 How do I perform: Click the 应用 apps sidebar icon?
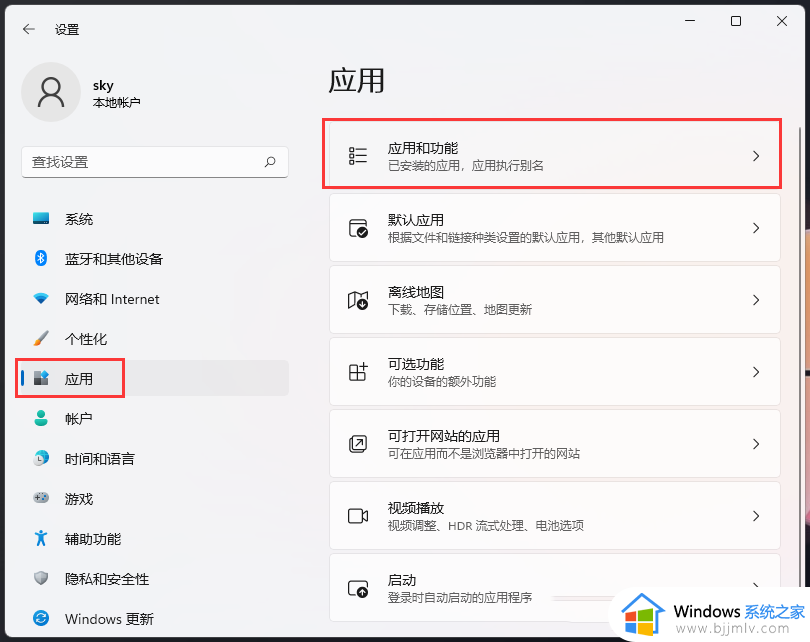pos(41,378)
